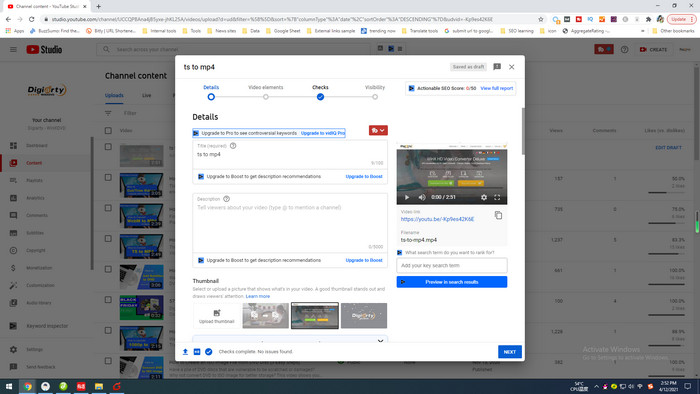Click the Title text field

[290, 155]
